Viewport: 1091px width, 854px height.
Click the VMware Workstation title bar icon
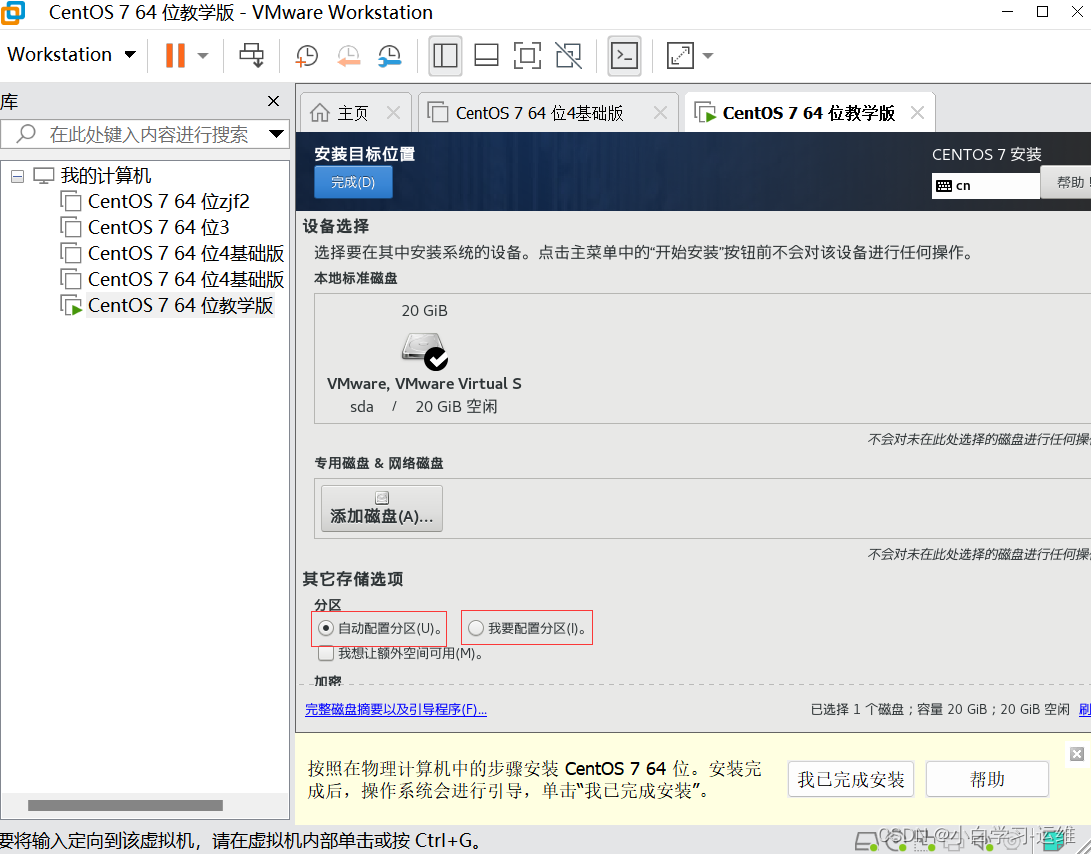pos(13,13)
